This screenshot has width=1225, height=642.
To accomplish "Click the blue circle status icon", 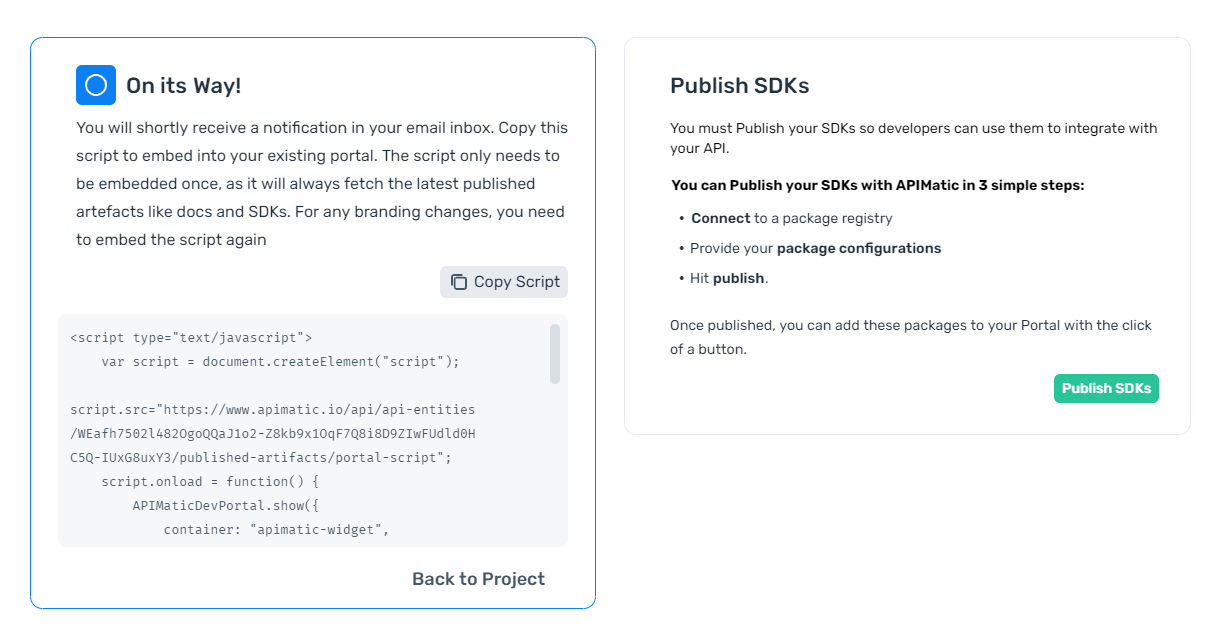I will coord(96,85).
